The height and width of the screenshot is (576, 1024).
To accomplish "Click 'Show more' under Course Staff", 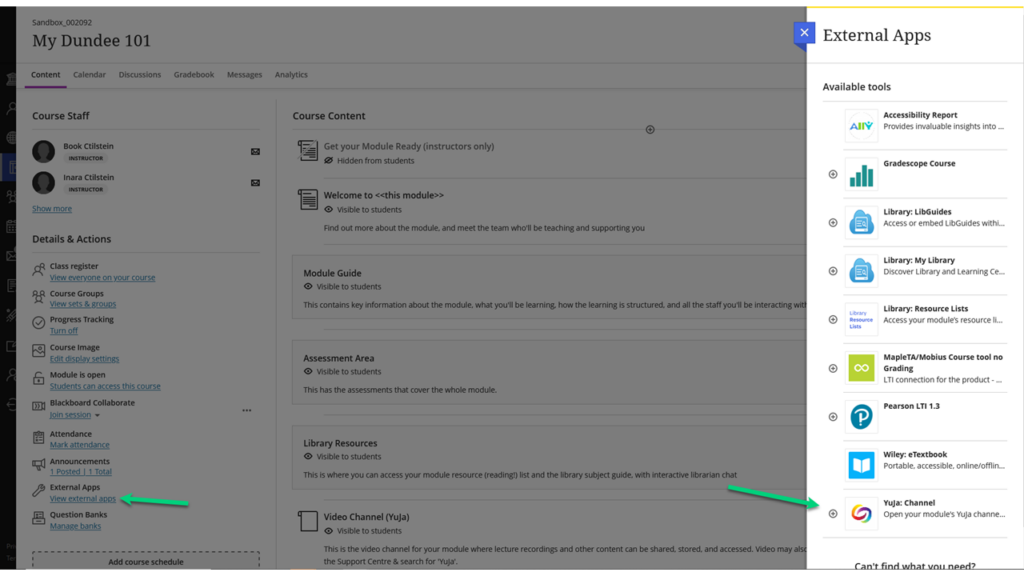I will click(52, 209).
